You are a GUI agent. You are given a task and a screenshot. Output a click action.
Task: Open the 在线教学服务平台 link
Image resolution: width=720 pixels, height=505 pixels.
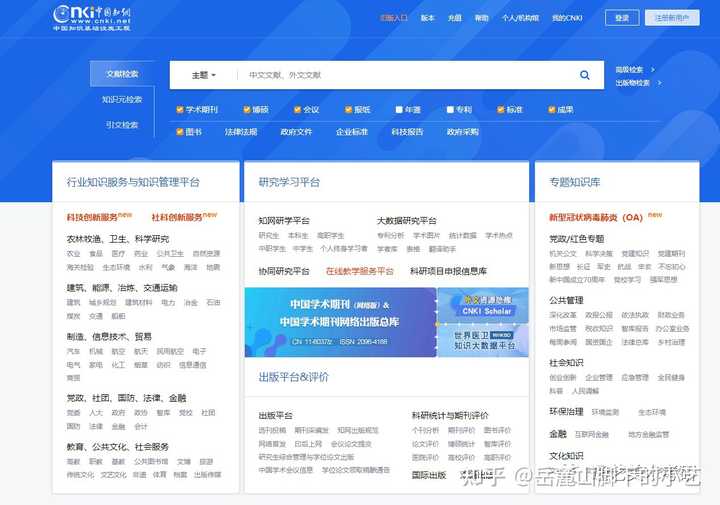360,271
